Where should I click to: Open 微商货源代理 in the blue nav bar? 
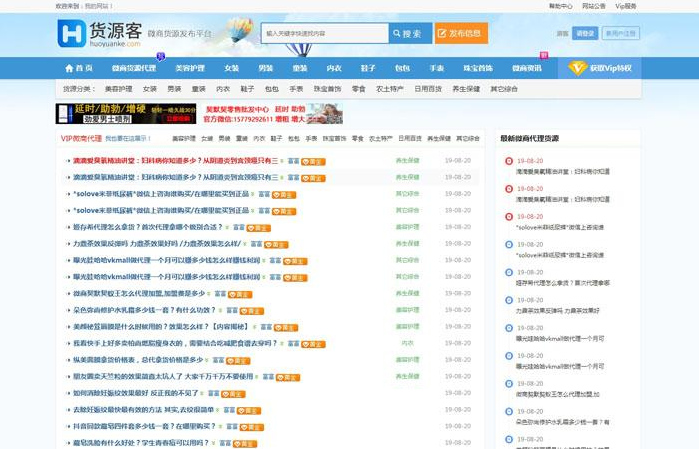click(x=134, y=68)
